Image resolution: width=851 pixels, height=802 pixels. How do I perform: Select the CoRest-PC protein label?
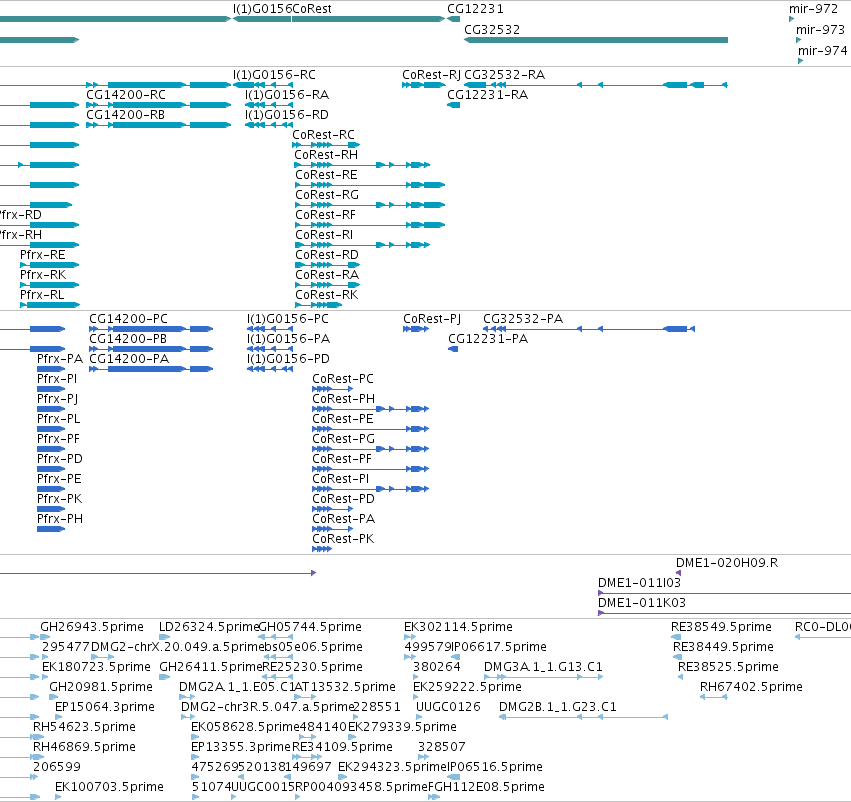(x=343, y=379)
